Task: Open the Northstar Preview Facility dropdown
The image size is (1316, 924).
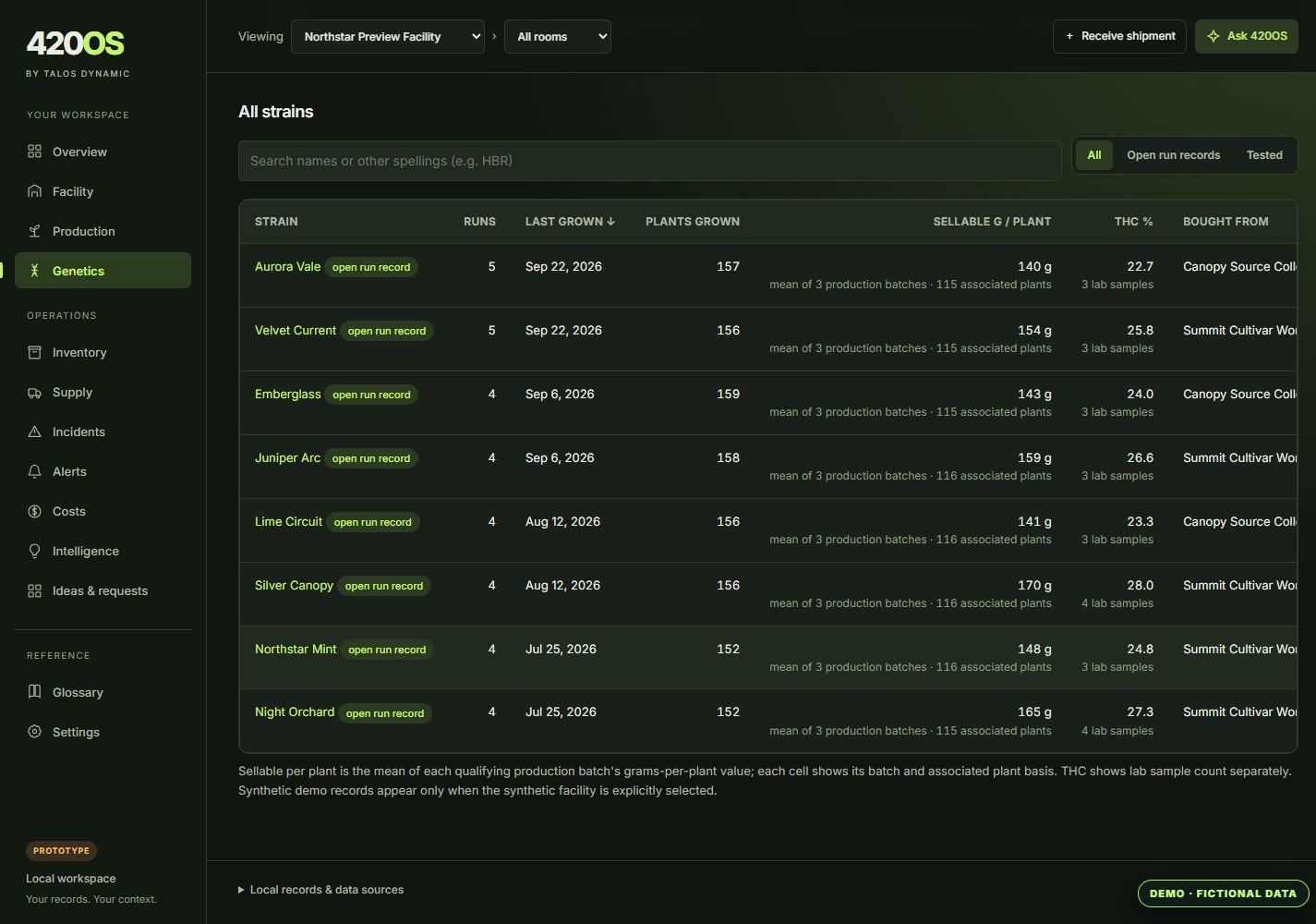Action: [388, 37]
